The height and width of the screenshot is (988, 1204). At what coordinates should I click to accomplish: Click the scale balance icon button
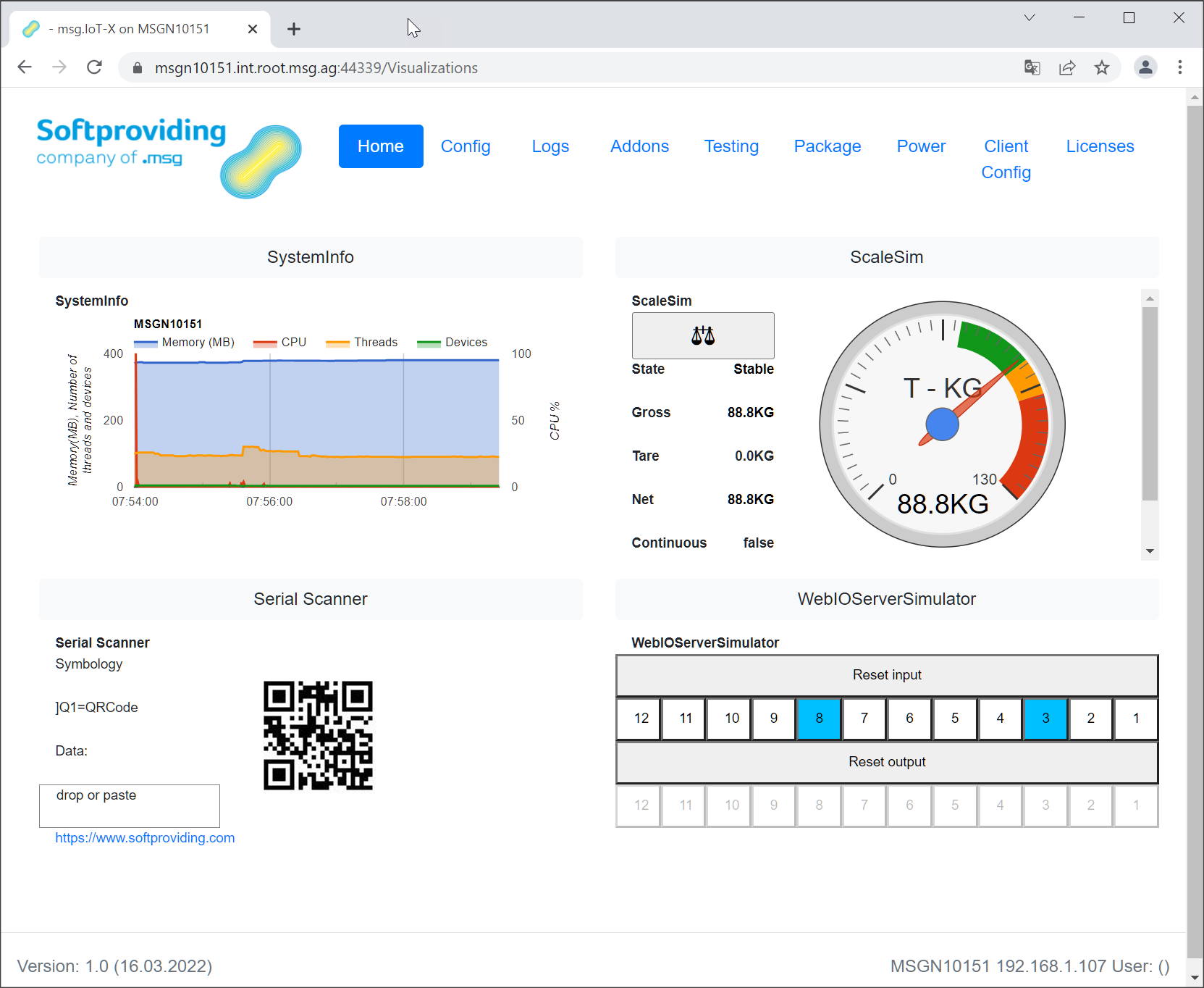coord(702,335)
